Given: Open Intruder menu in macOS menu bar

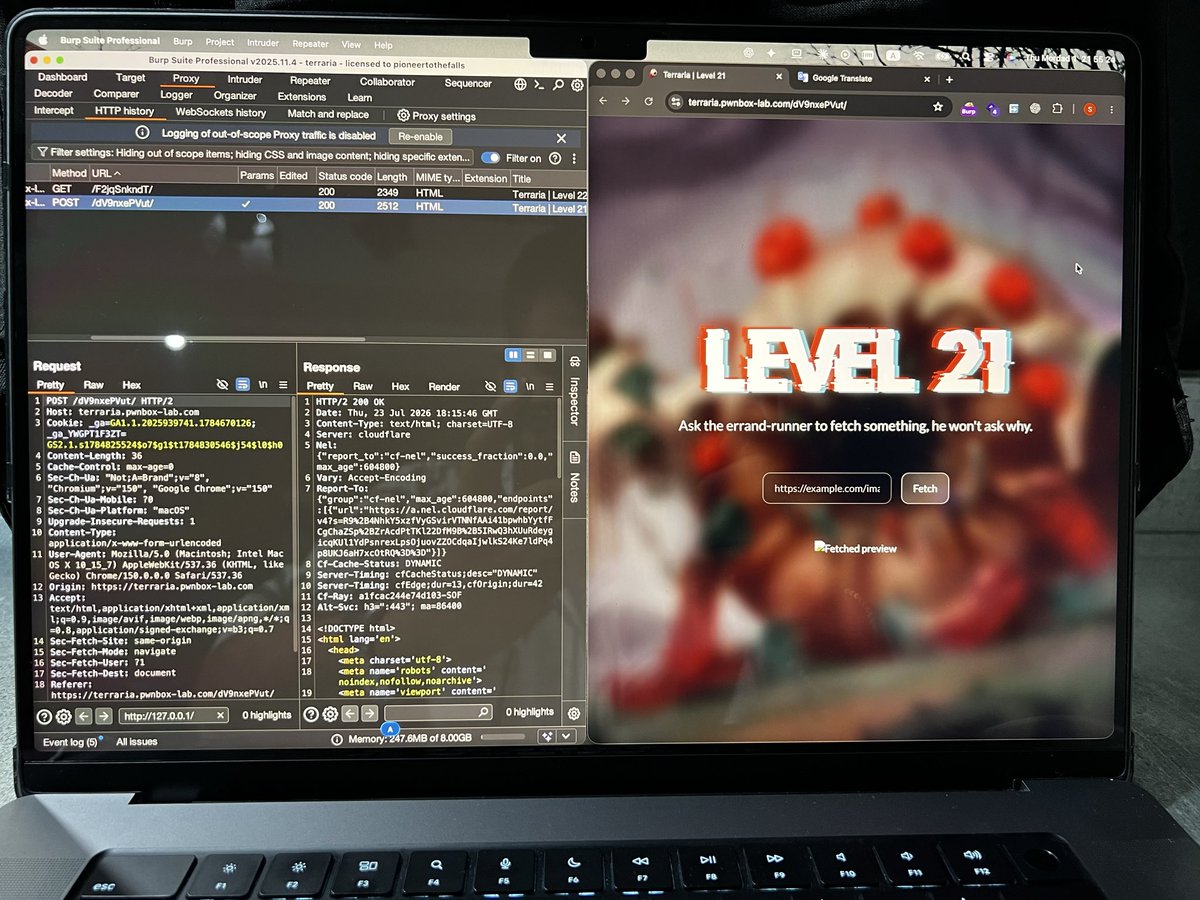Looking at the screenshot, I should point(263,43).
